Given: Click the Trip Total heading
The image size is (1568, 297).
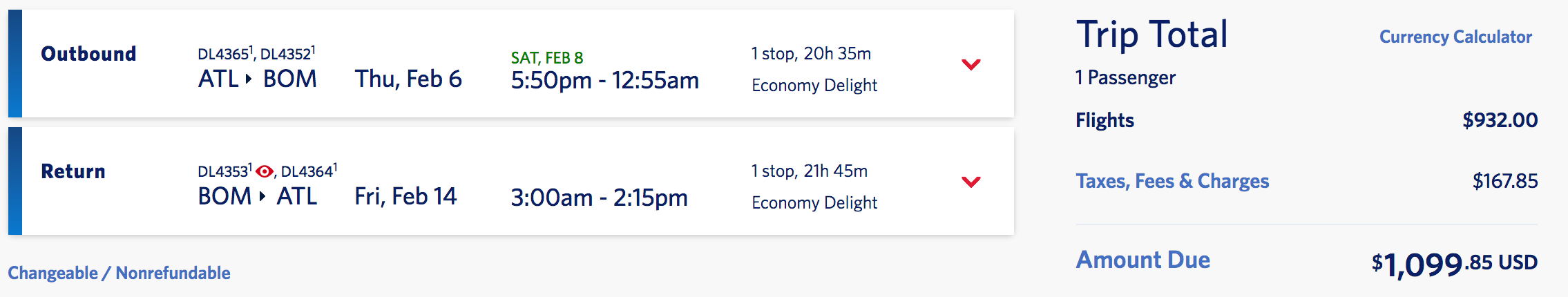Looking at the screenshot, I should [x=1151, y=35].
